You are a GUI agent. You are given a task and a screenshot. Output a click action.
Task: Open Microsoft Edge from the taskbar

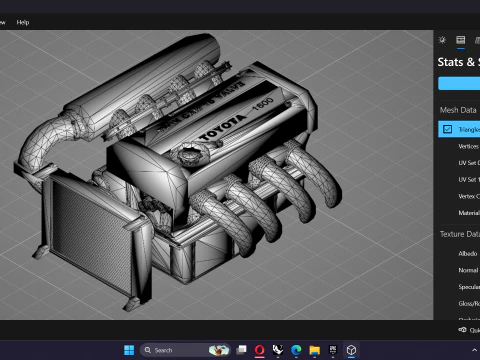[x=296, y=350]
